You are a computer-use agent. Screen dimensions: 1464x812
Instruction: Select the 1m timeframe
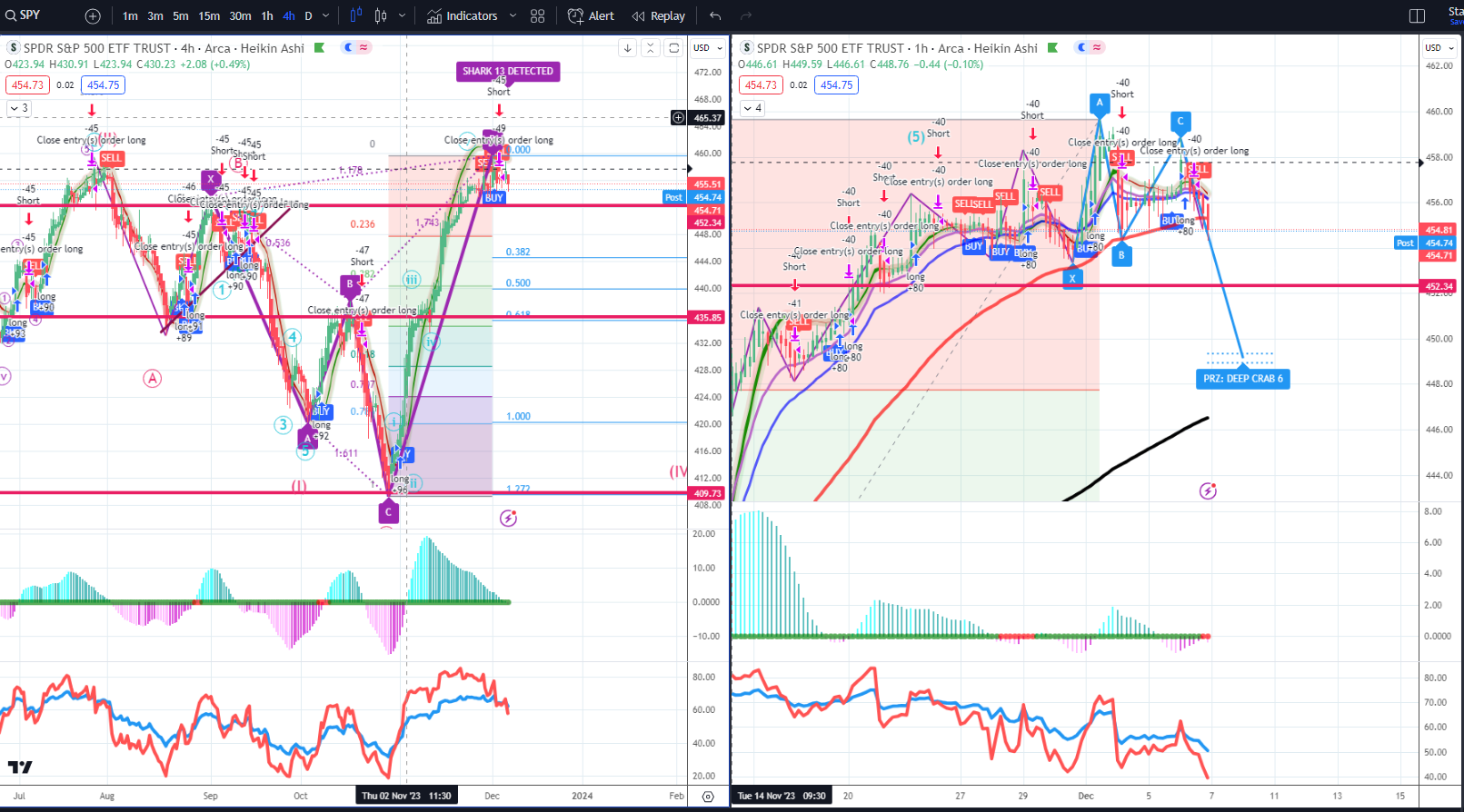coord(131,15)
